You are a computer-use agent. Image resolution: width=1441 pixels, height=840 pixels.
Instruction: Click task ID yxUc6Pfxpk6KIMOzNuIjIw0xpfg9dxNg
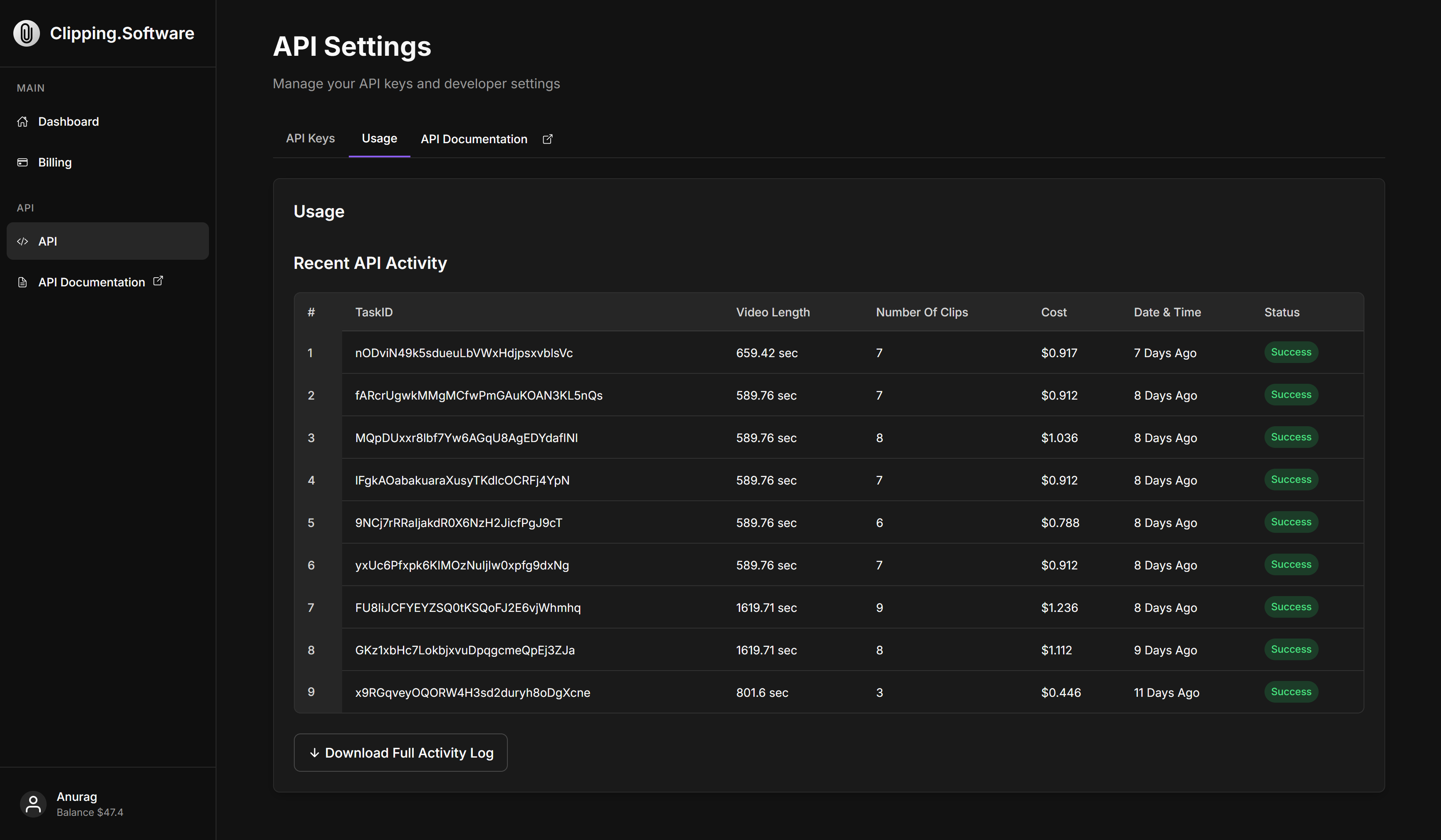(462, 565)
